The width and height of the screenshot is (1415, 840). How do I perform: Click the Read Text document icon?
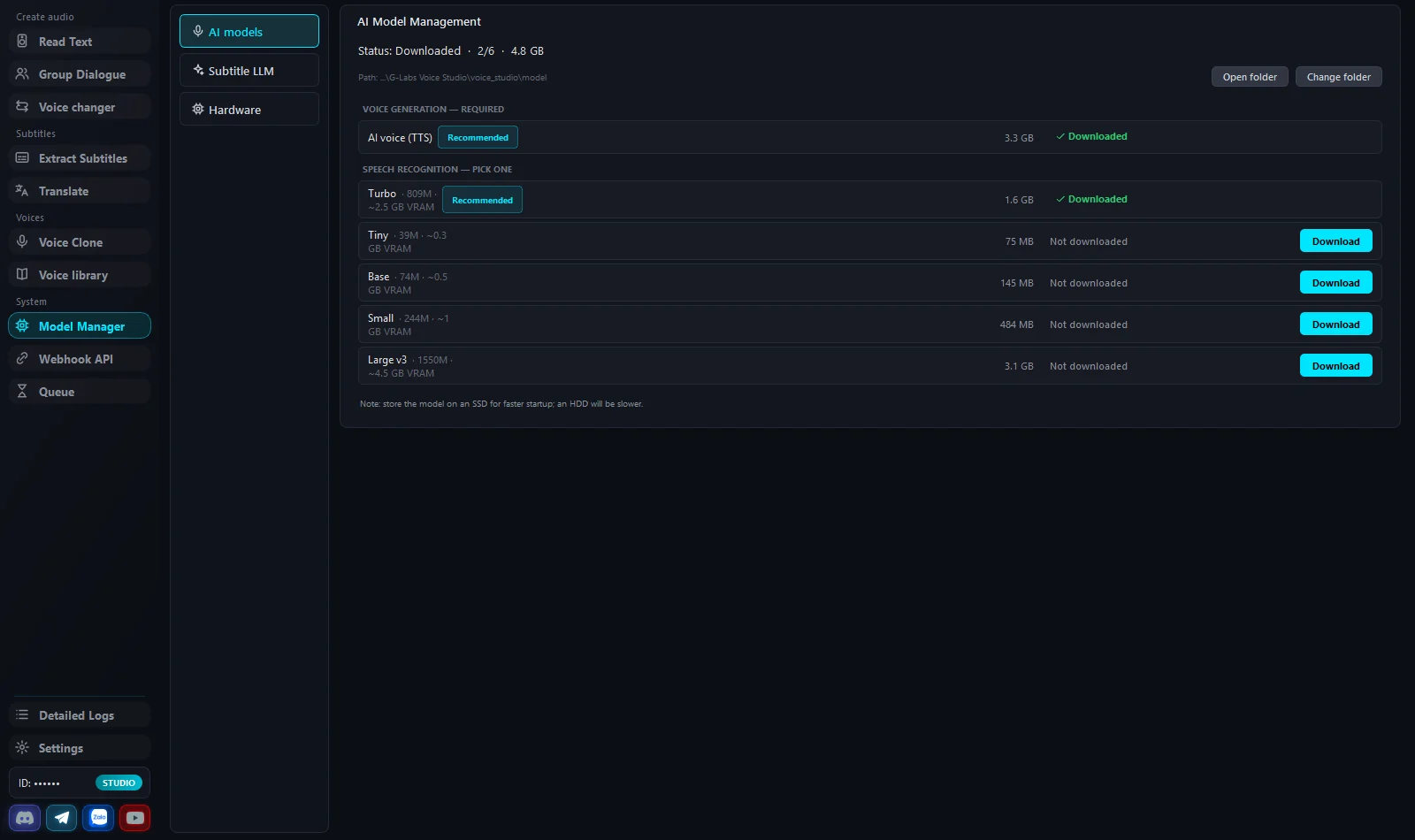coord(22,42)
